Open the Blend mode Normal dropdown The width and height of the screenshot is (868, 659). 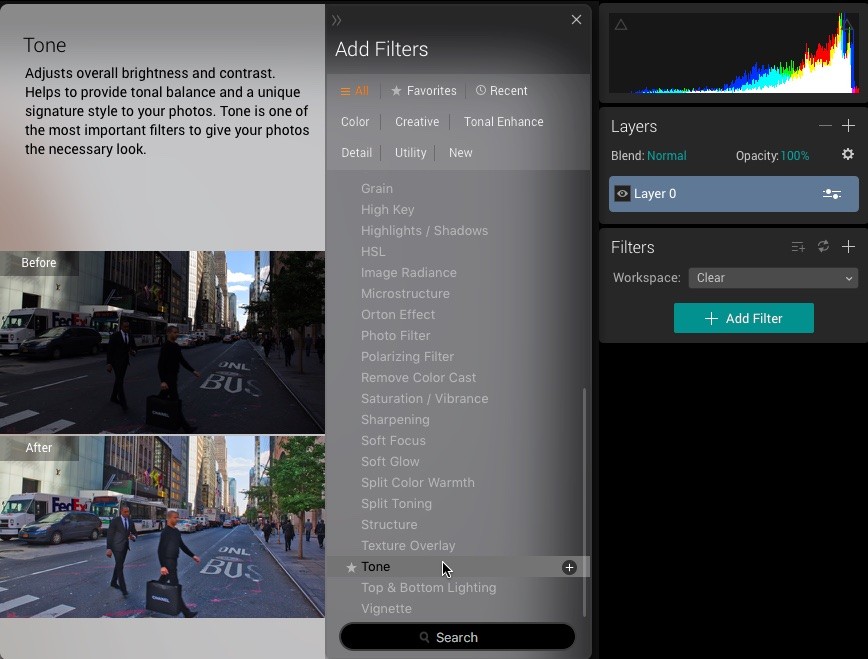pyautogui.click(x=666, y=156)
